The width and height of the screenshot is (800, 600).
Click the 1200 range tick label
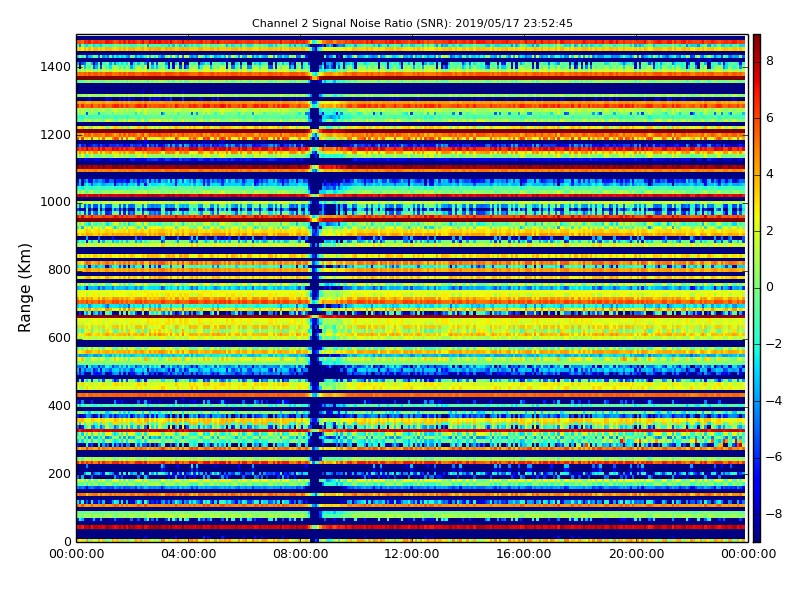pyautogui.click(x=55, y=135)
